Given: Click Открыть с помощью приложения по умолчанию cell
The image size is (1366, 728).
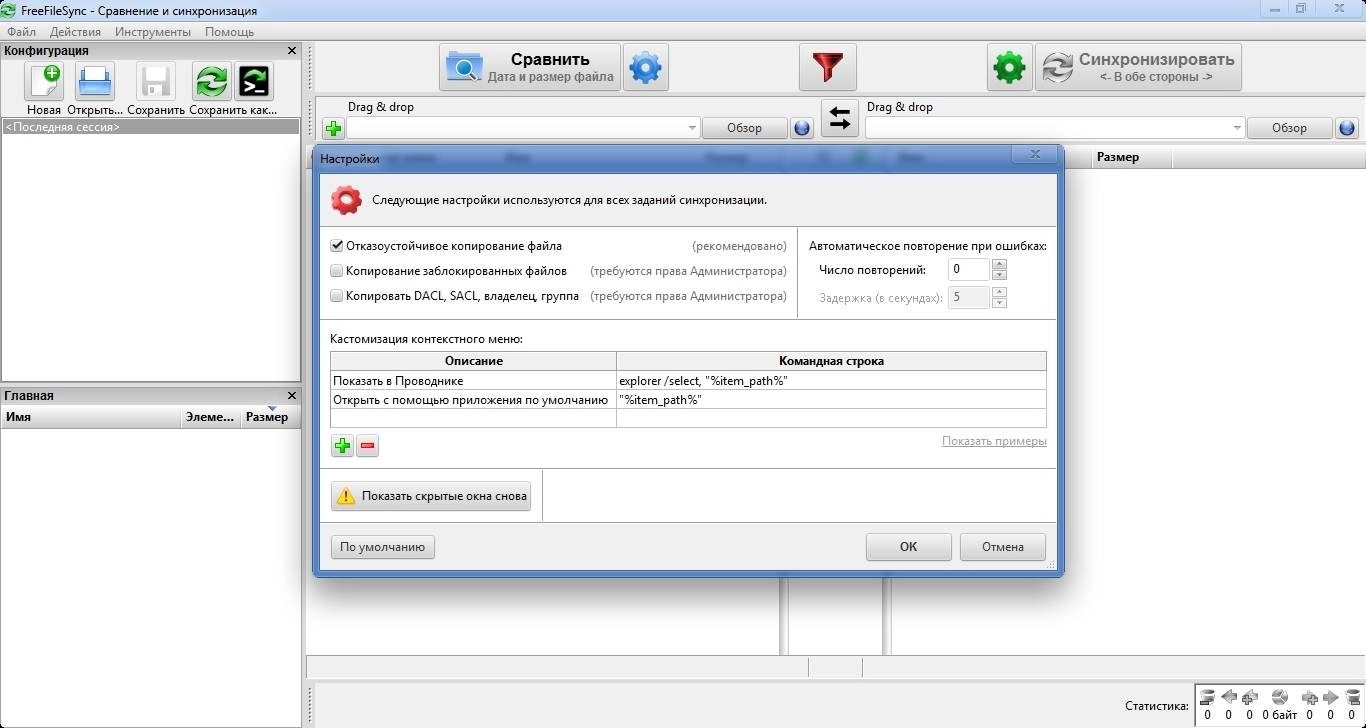Looking at the screenshot, I should pyautogui.click(x=473, y=400).
